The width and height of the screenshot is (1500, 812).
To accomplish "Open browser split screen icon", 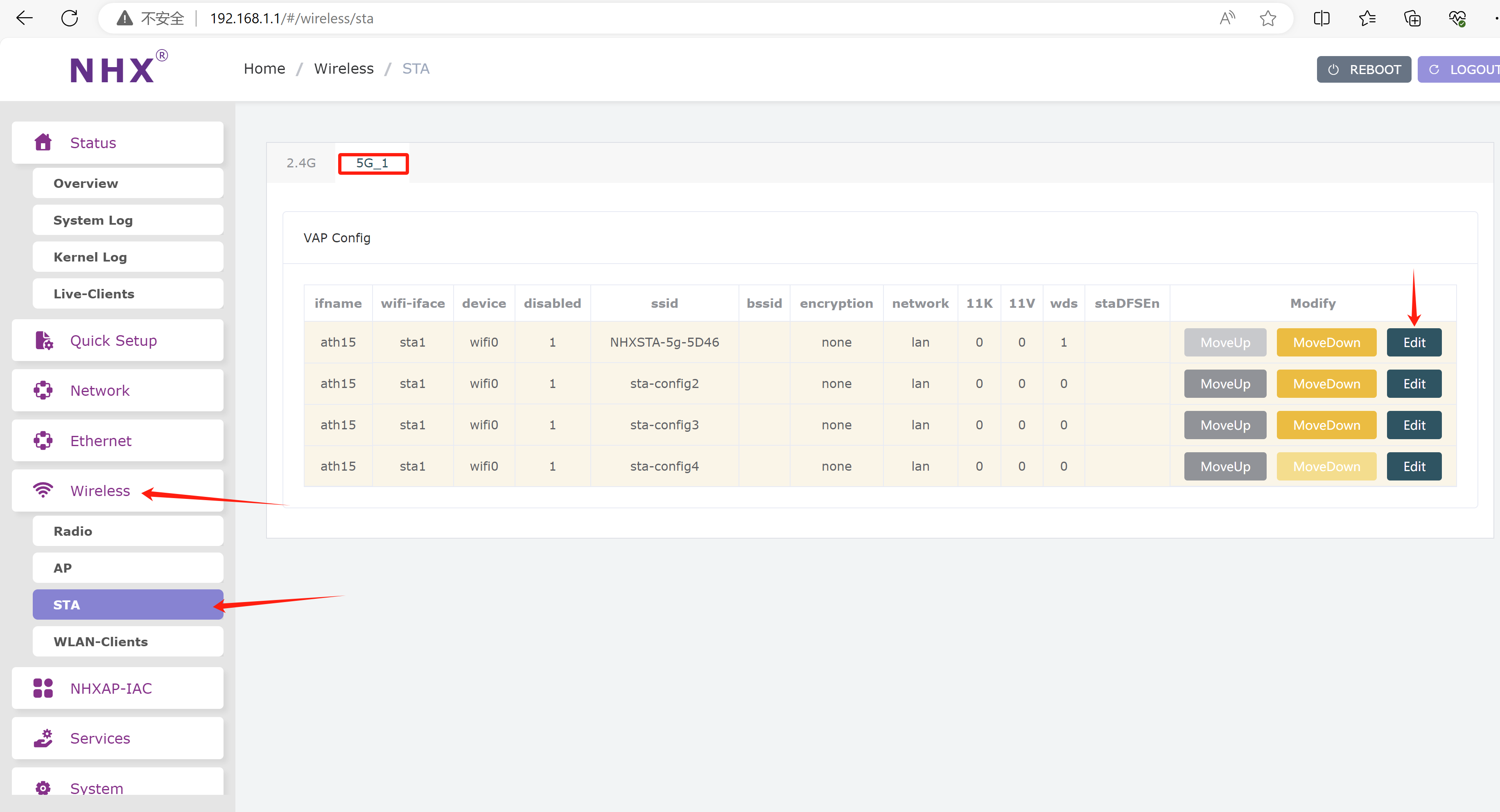I will click(1321, 19).
